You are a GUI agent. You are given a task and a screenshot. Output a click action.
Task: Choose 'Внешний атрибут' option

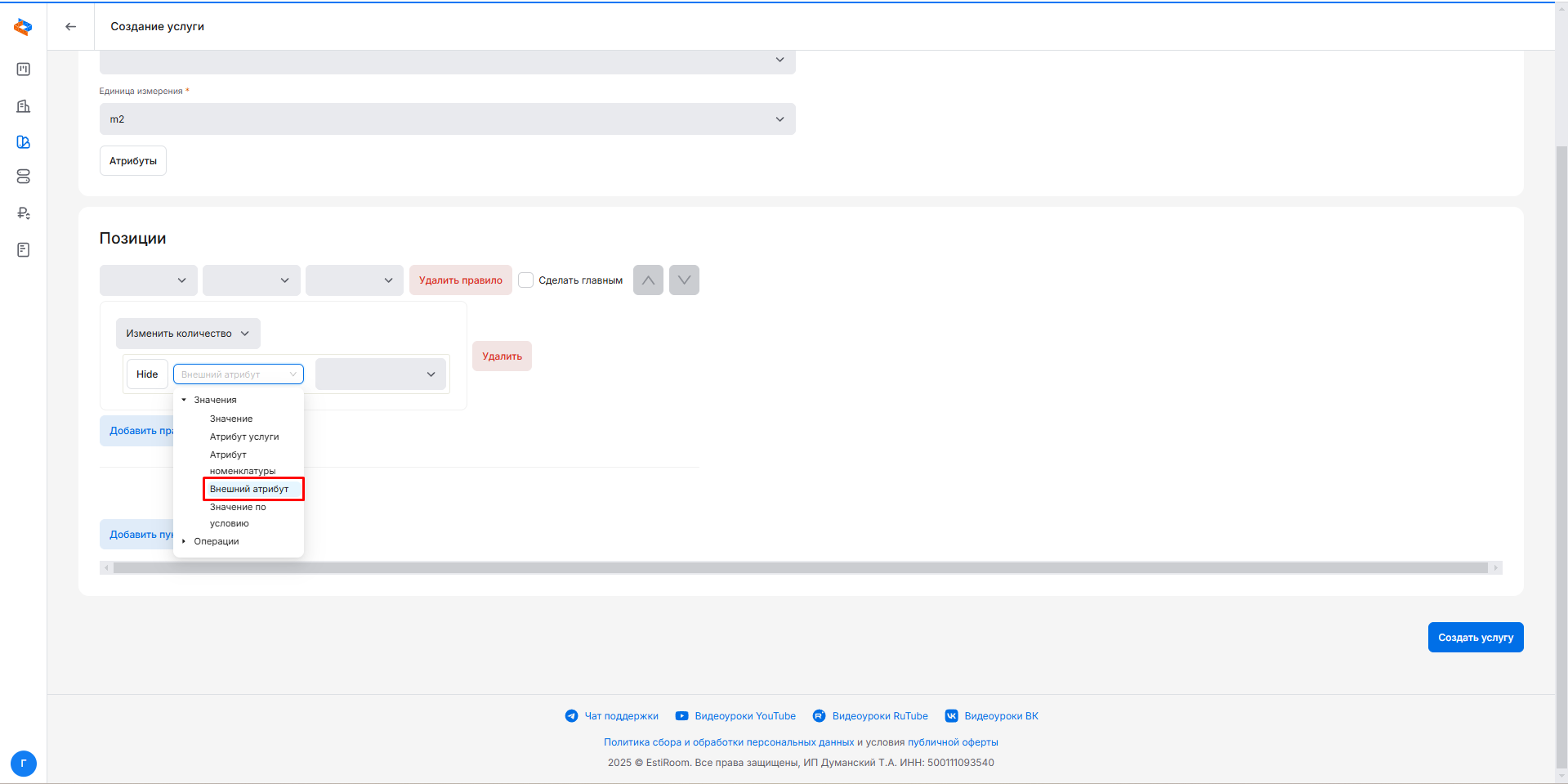(x=249, y=489)
